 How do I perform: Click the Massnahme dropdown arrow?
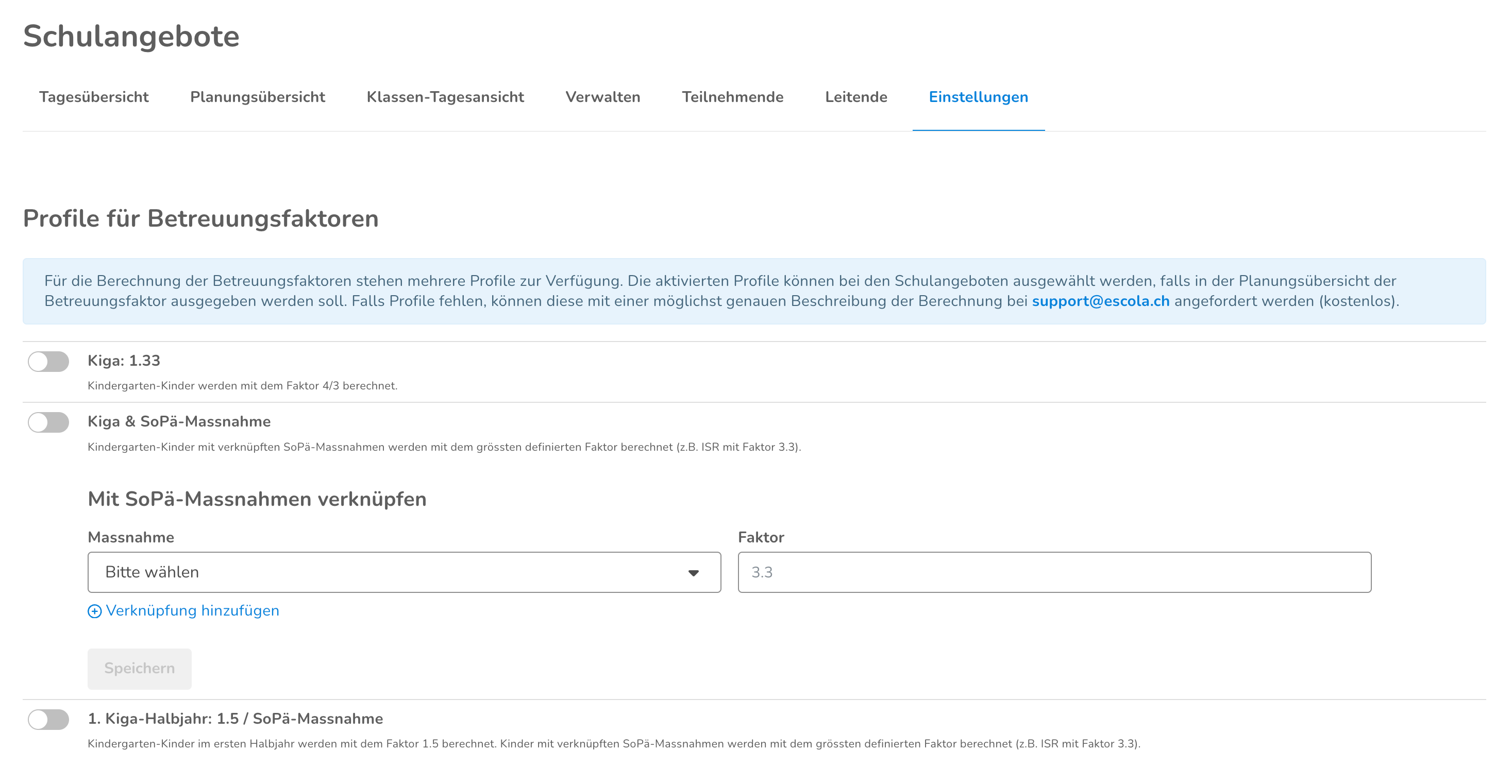(x=693, y=573)
